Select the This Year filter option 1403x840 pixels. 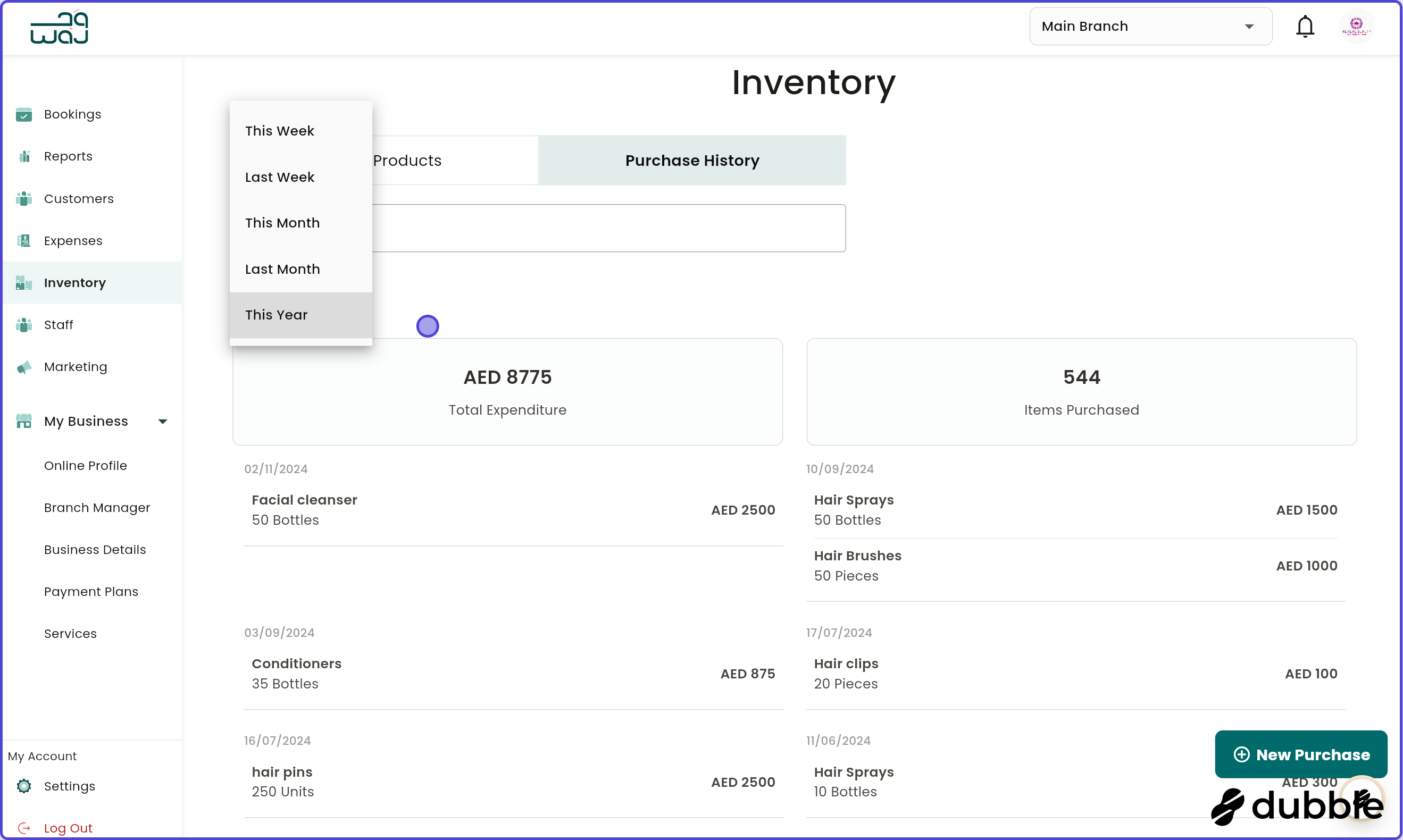pyautogui.click(x=277, y=315)
